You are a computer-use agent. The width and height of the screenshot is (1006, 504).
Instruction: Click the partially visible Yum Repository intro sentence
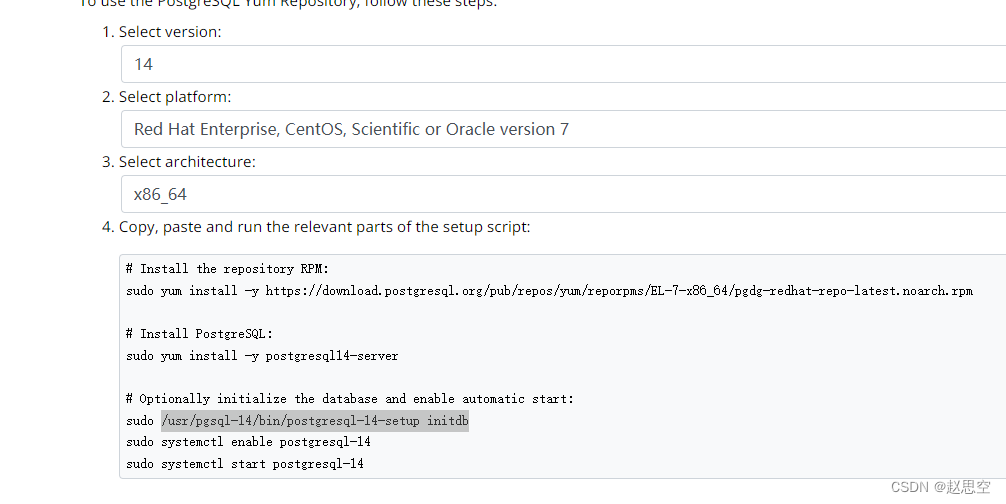tap(287, 3)
